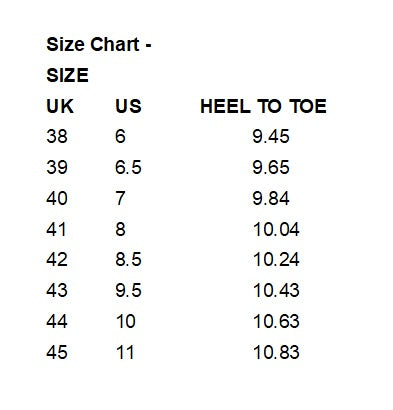Select UK size 45 entry
The image size is (393, 410).
57,352
